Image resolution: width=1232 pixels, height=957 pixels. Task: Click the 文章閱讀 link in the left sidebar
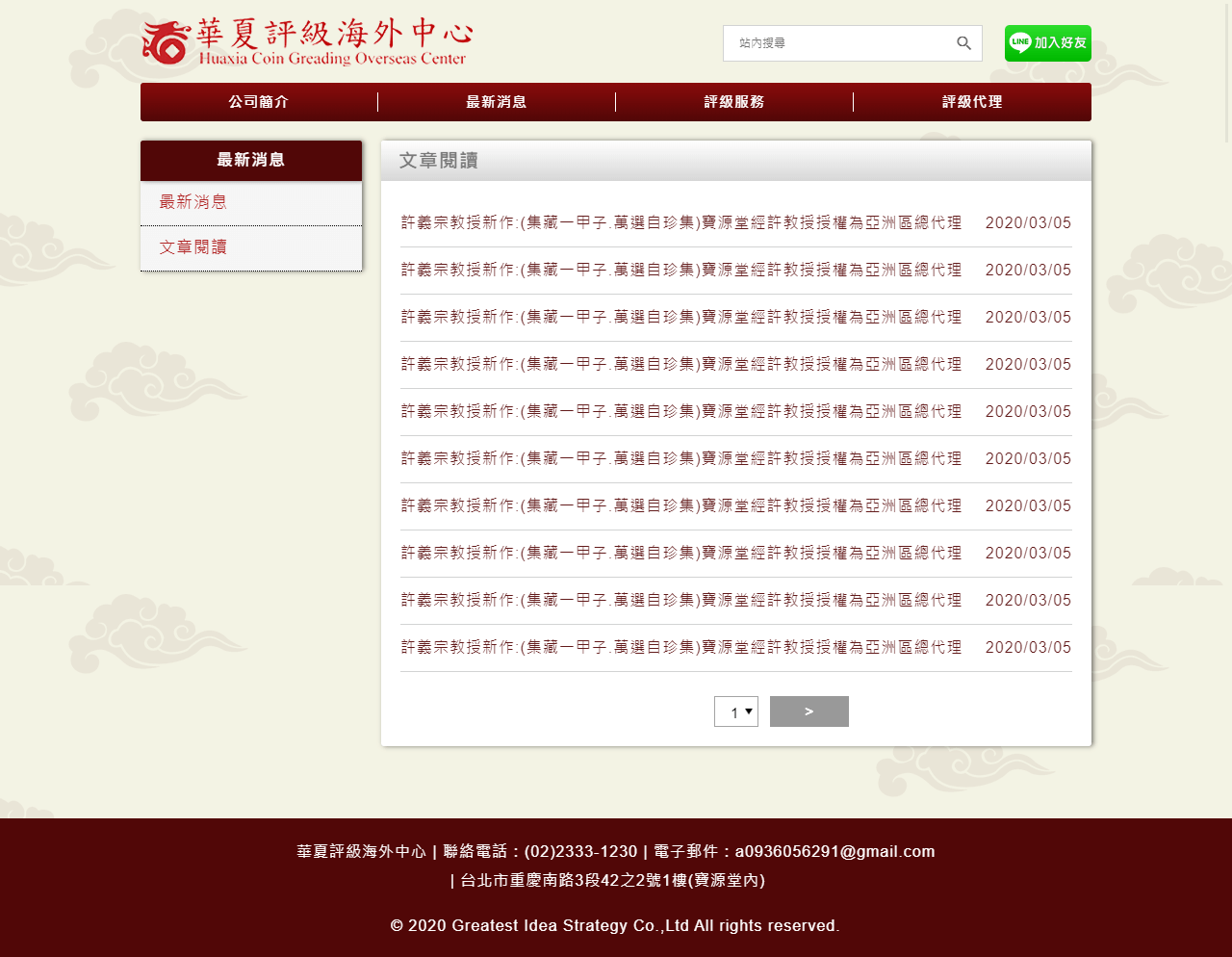[193, 247]
